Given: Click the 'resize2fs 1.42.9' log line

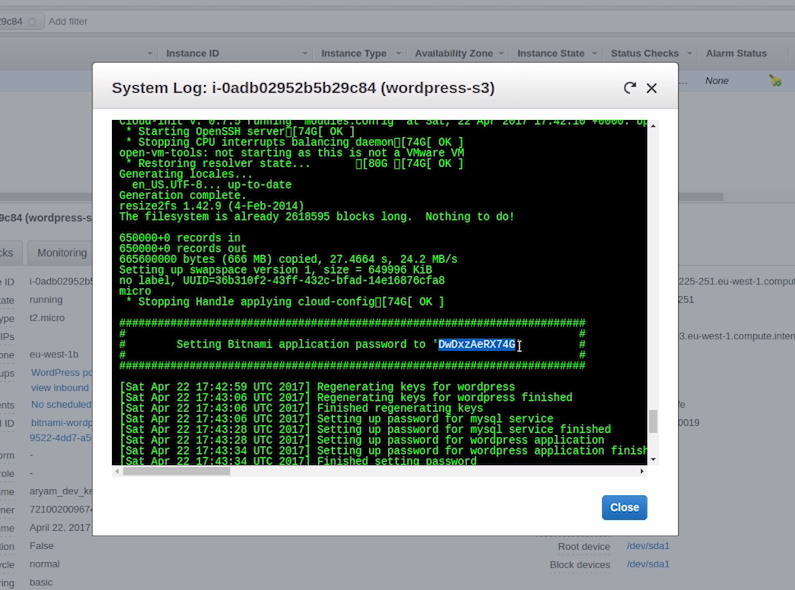Looking at the screenshot, I should tap(211, 206).
